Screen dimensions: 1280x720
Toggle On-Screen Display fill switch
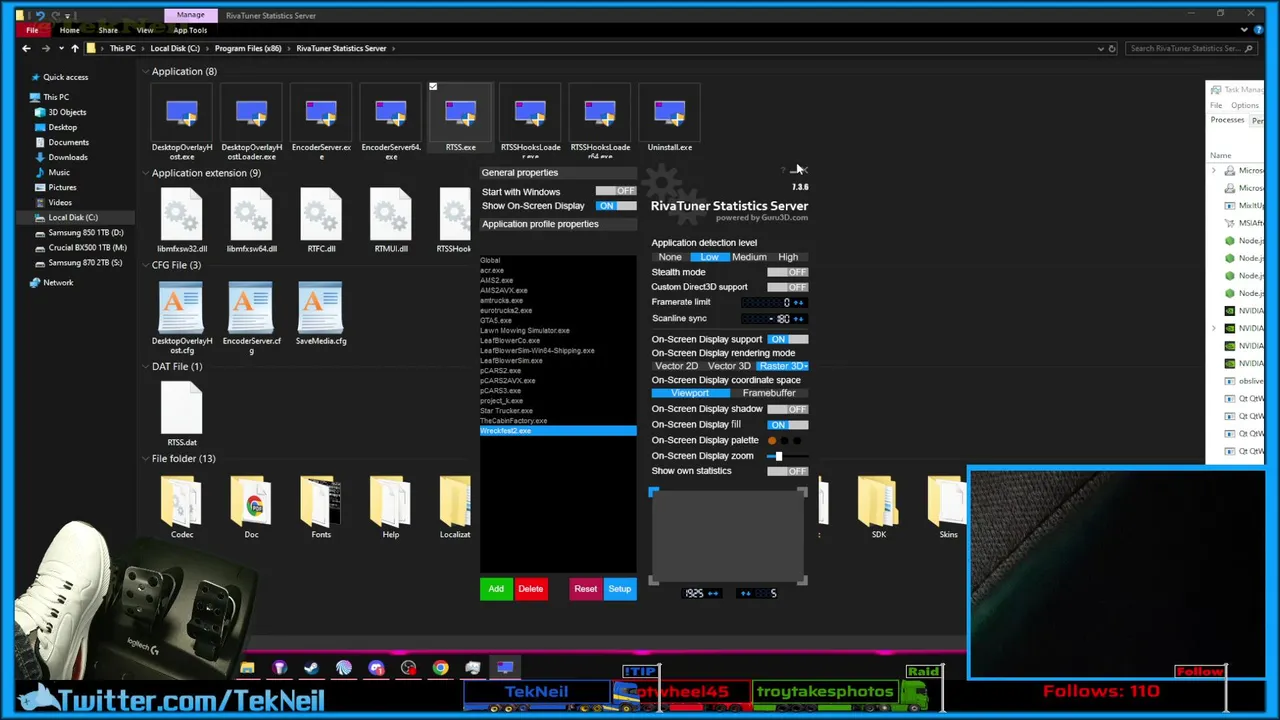788,425
